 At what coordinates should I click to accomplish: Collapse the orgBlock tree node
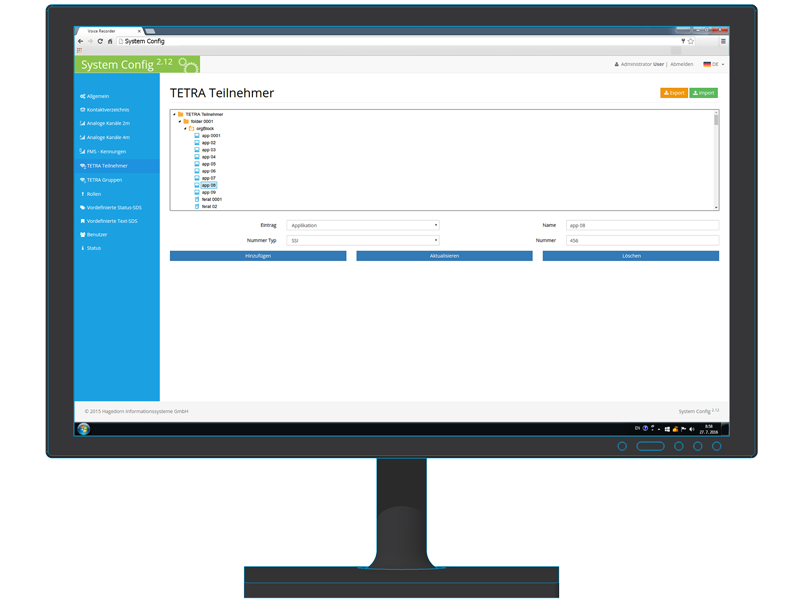pos(185,128)
